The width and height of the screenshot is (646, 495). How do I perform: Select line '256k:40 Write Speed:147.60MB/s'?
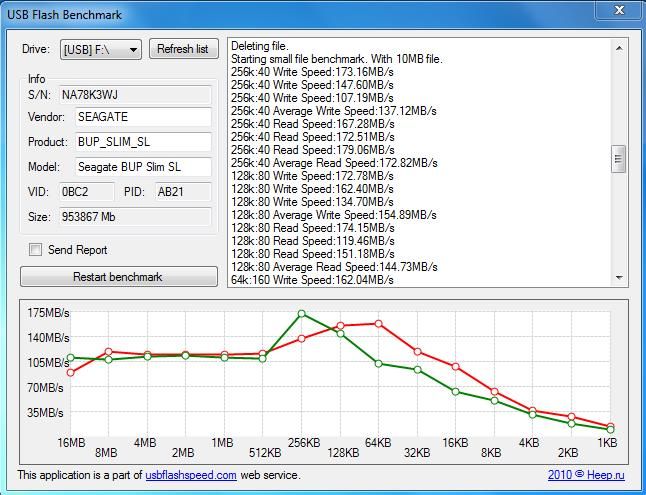[312, 85]
